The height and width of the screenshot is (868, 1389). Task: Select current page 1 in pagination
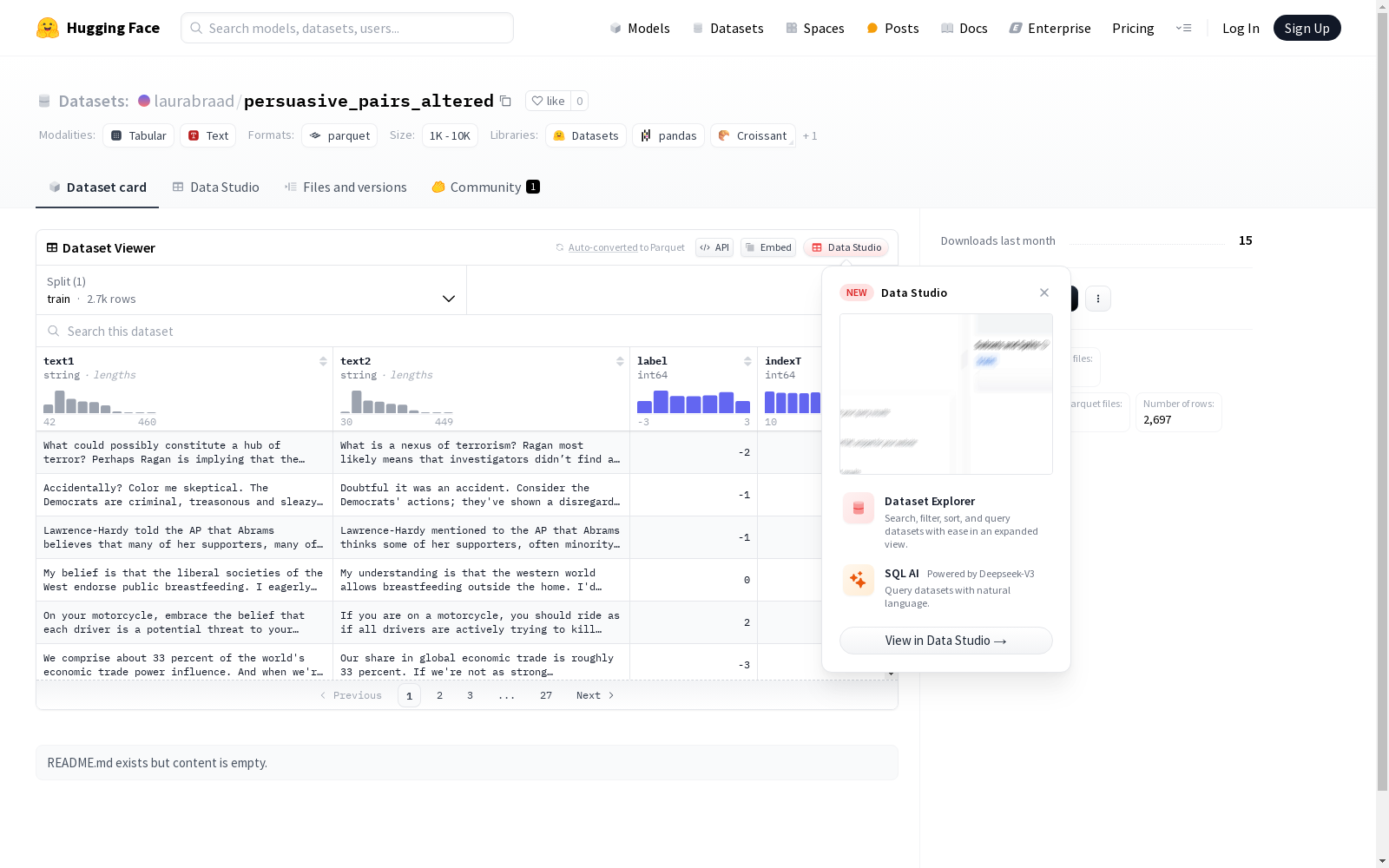coord(409,695)
